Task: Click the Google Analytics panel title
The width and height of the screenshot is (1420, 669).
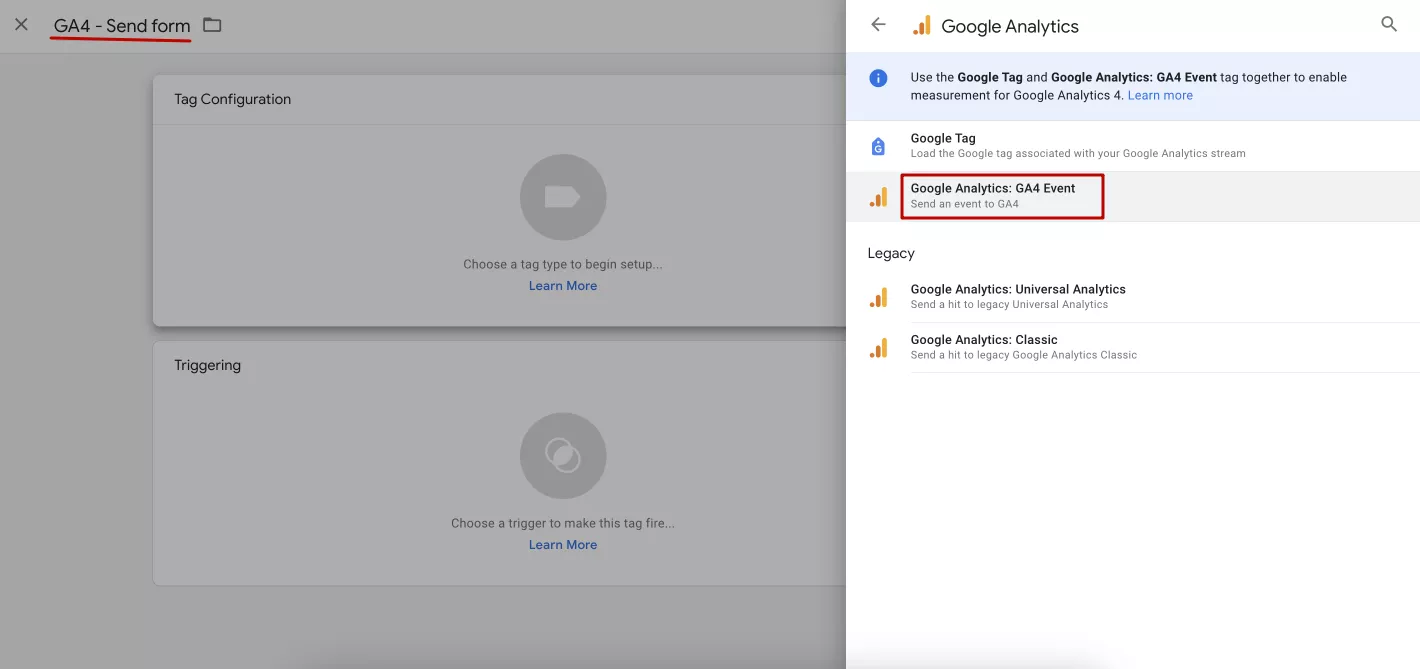Action: (1010, 27)
